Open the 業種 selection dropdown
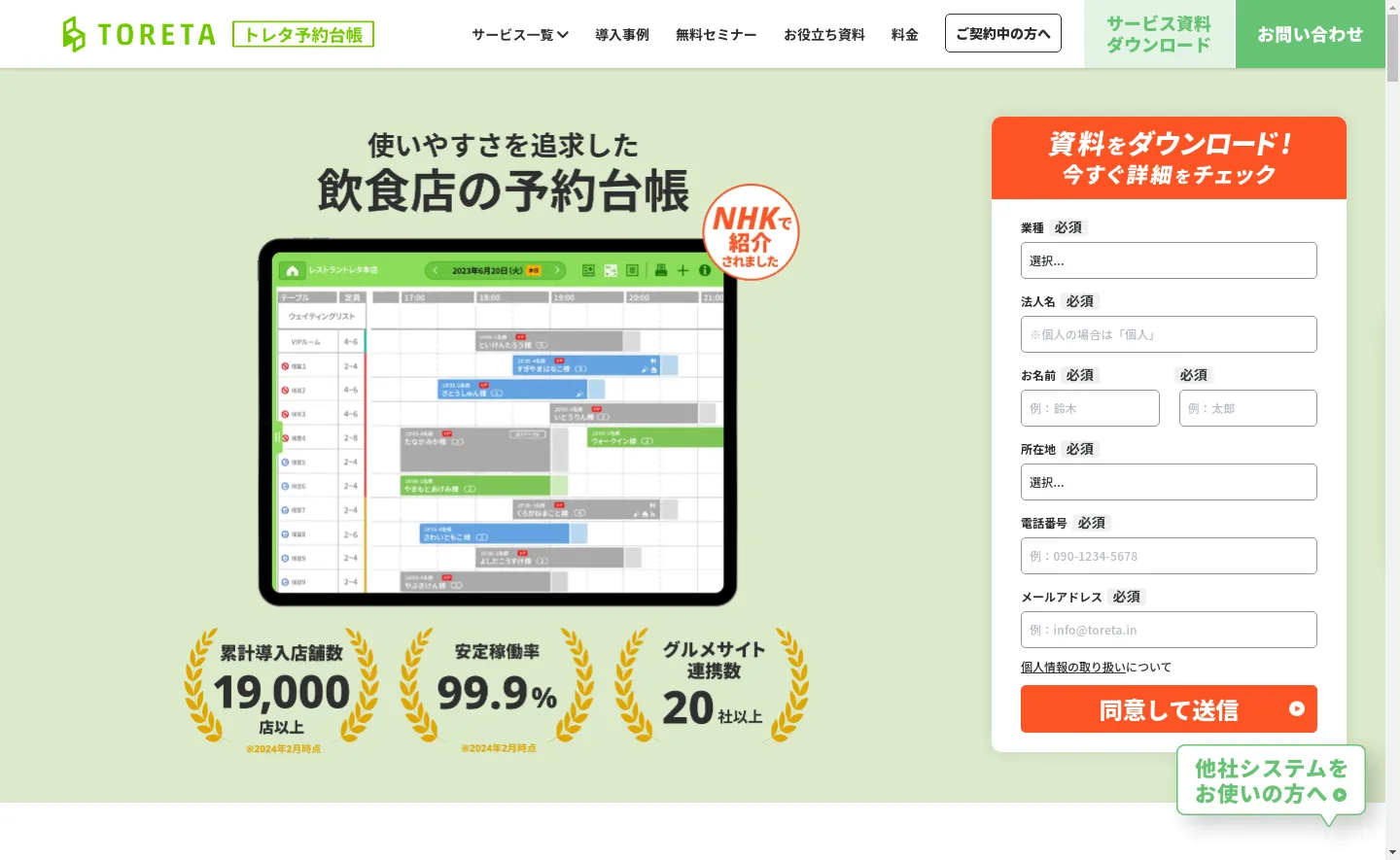This screenshot has width=1400, height=860. click(x=1169, y=260)
